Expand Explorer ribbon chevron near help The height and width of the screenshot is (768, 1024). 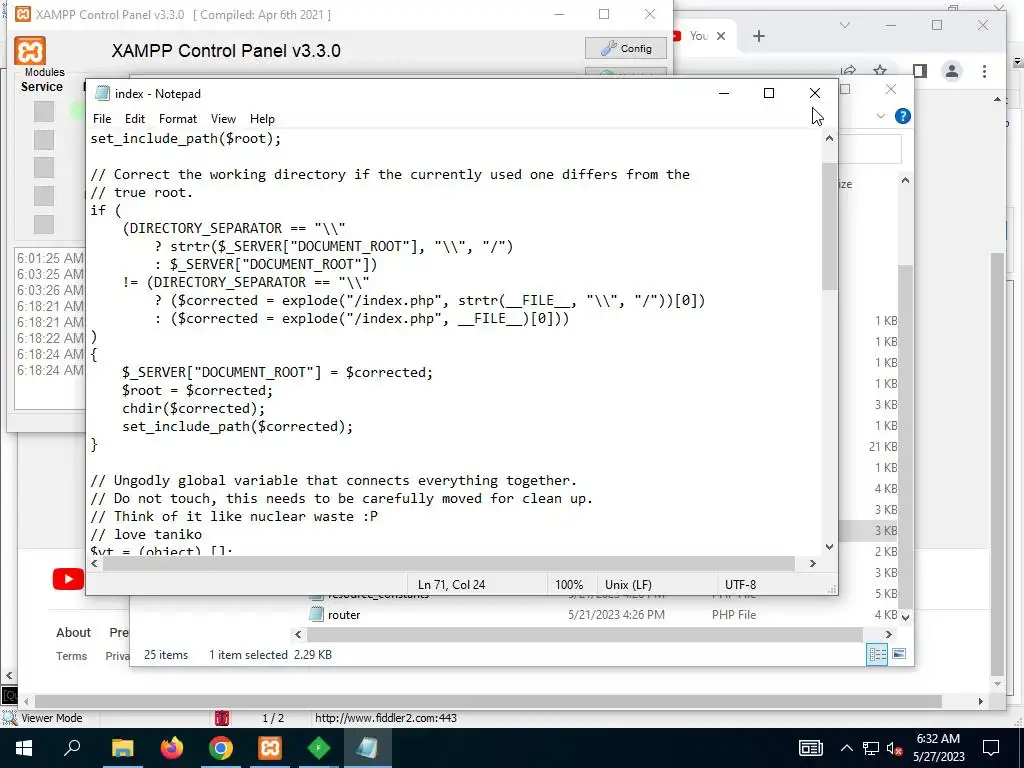[880, 116]
